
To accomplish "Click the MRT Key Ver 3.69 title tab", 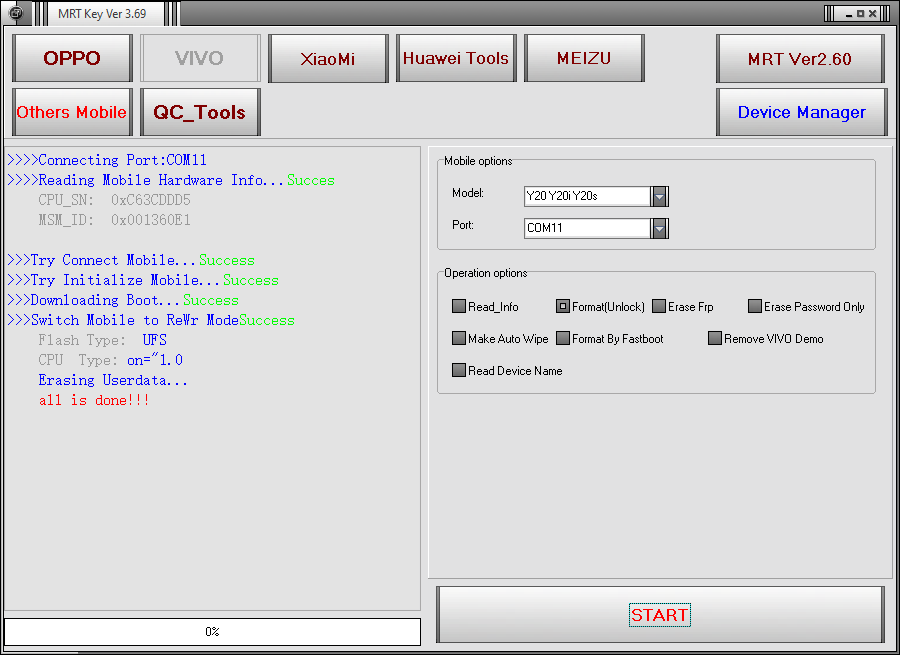I will click(x=102, y=14).
